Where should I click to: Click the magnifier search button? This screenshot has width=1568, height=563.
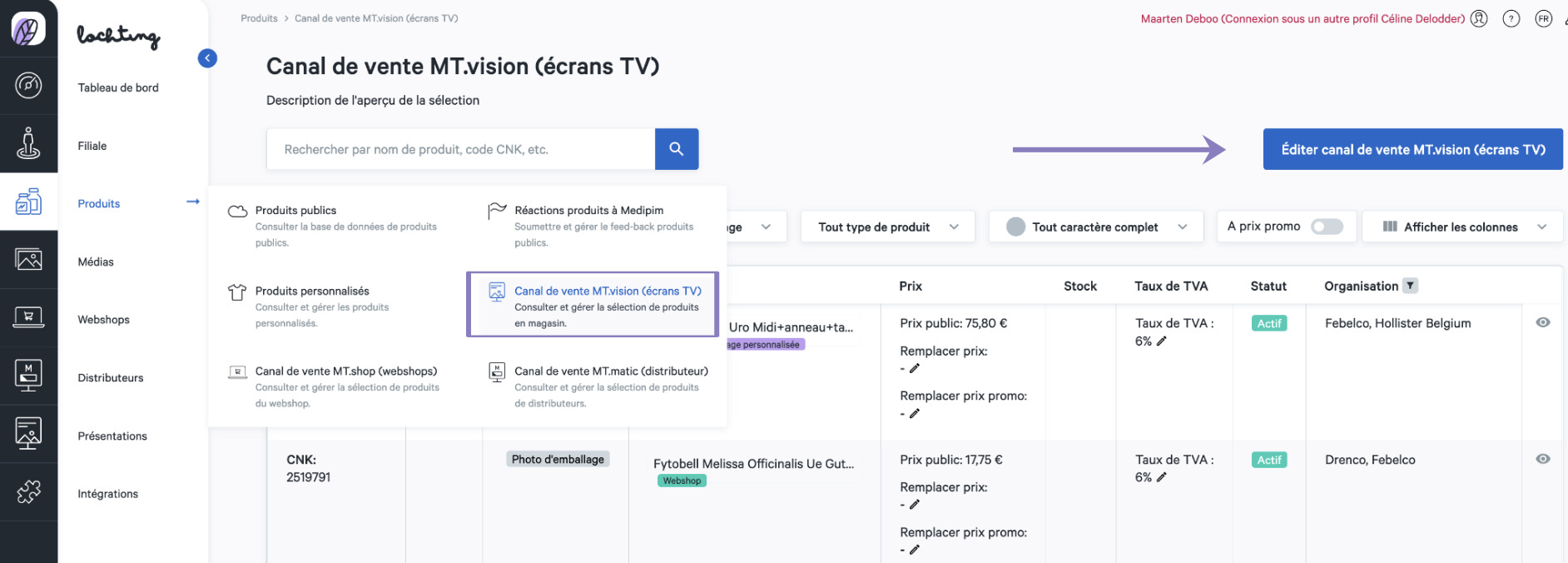677,149
